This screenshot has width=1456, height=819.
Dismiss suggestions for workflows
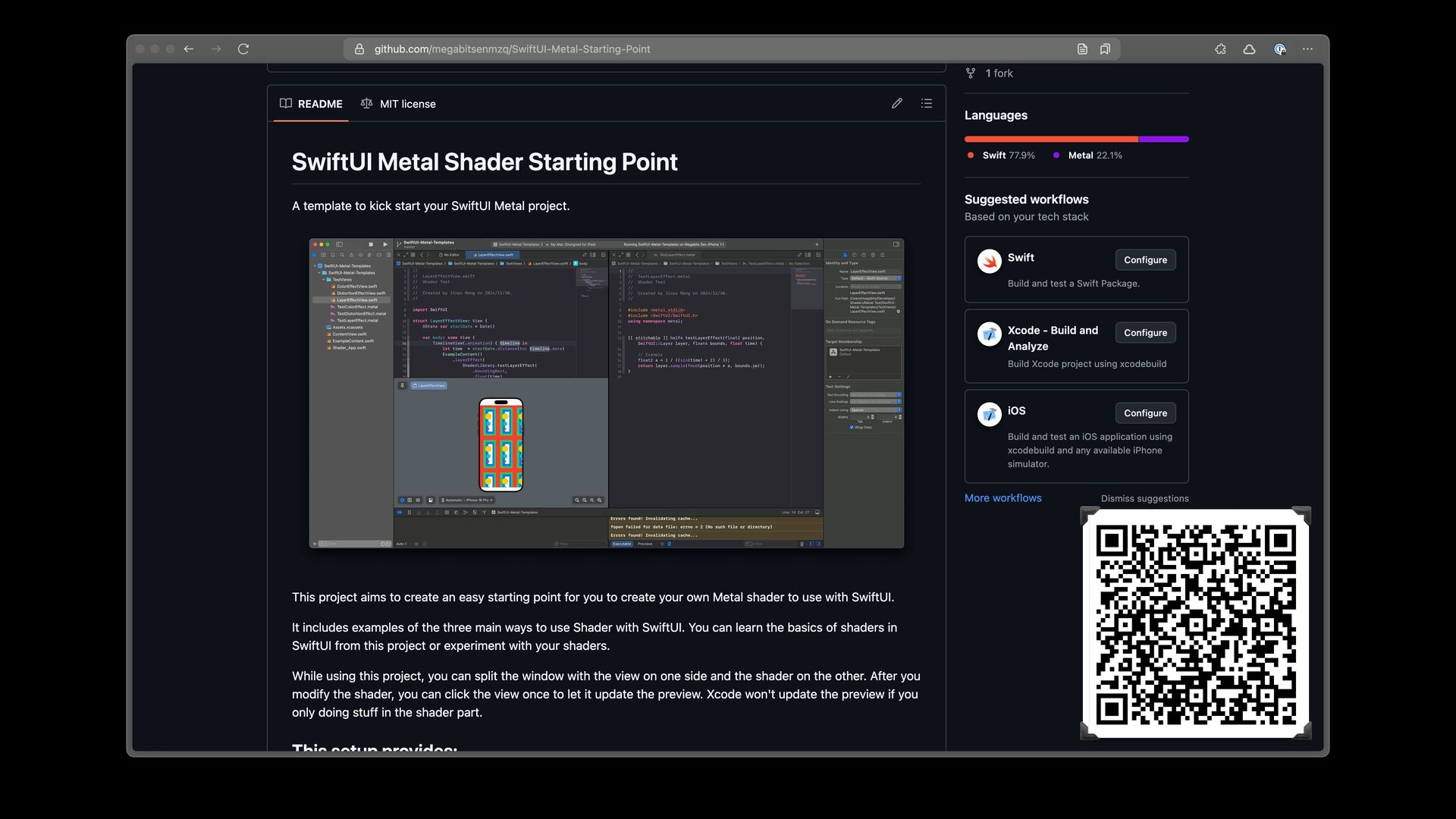click(x=1144, y=499)
